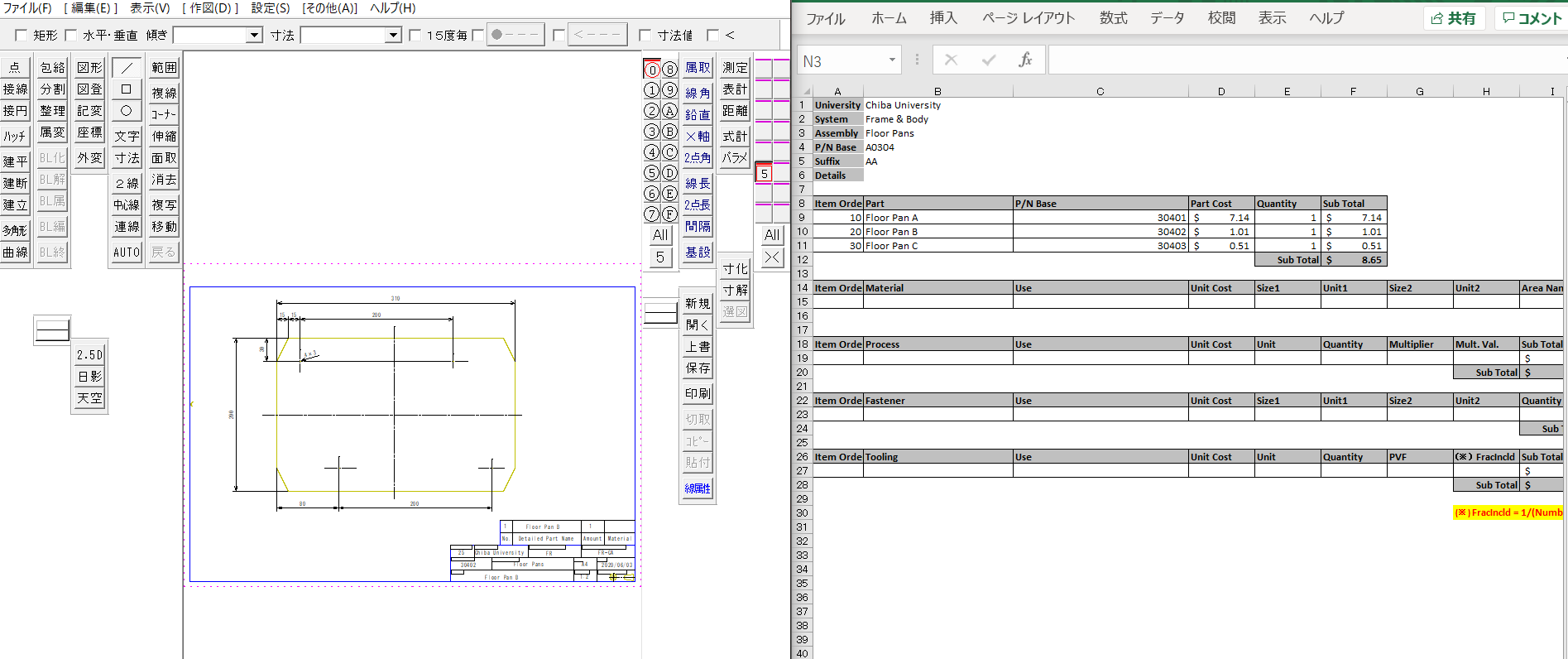This screenshot has height=659, width=1568.
Task: Select the 複写 copy tool
Action: [164, 204]
